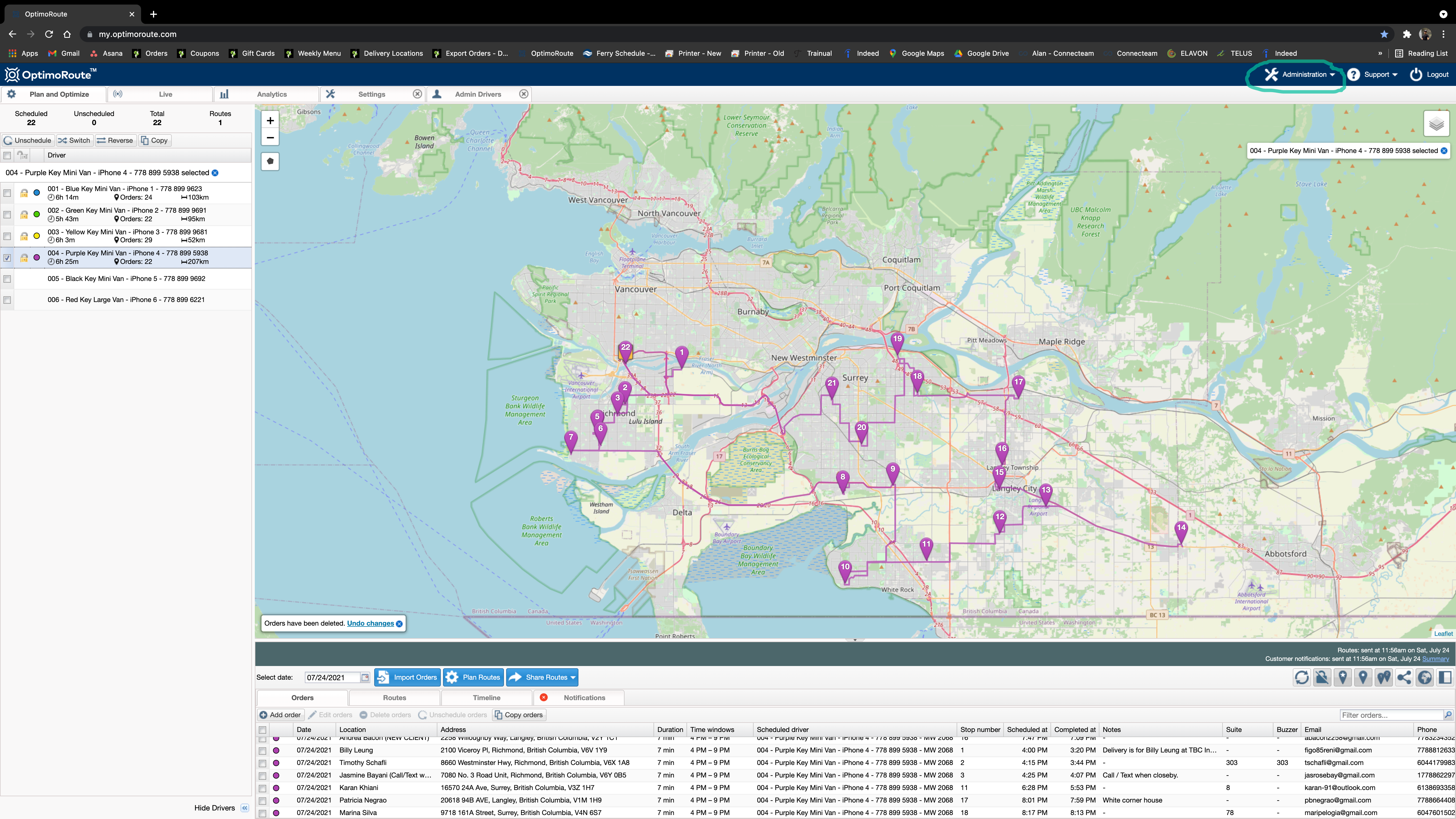Select the polygon draw tool on map
Screen dimensions: 1456x819
[270, 162]
